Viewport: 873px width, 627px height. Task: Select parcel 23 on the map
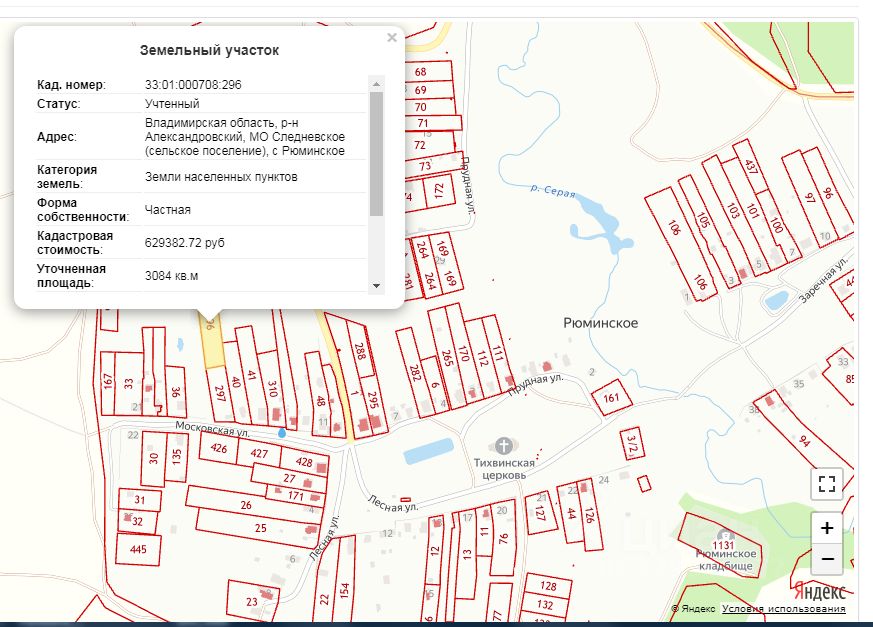coord(253,601)
